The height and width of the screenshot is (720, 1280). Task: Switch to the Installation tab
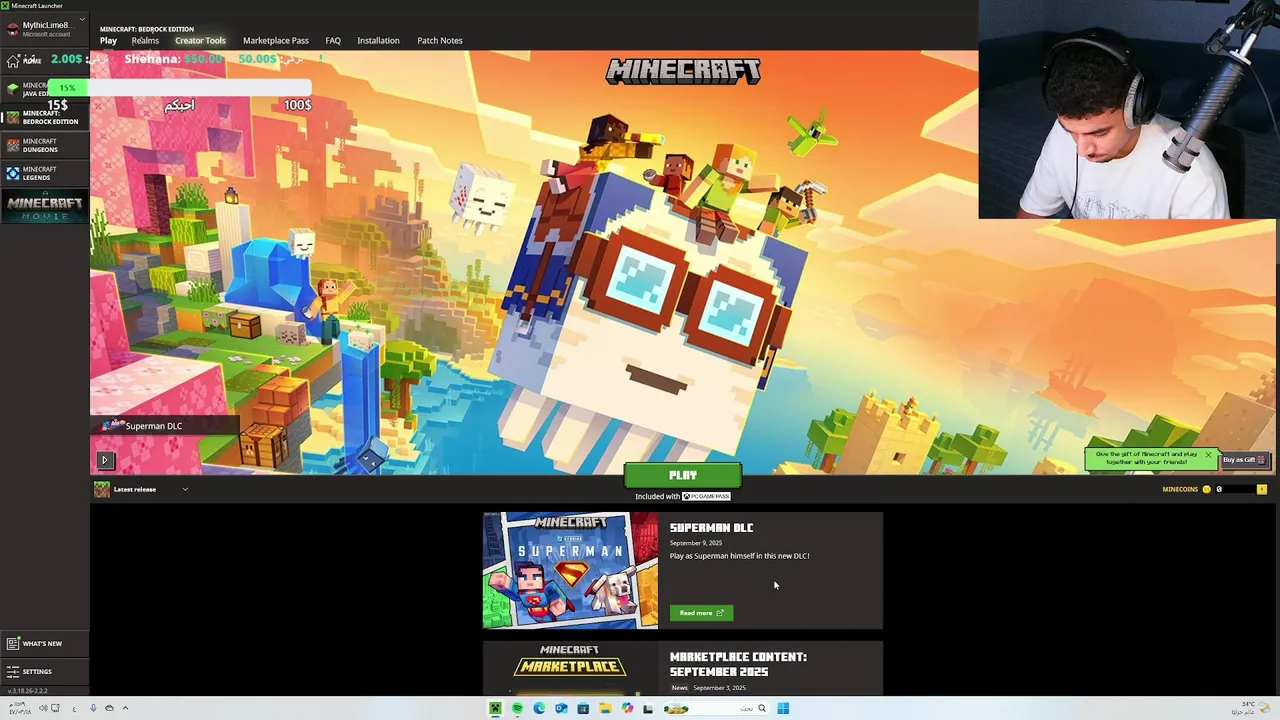[x=378, y=41]
